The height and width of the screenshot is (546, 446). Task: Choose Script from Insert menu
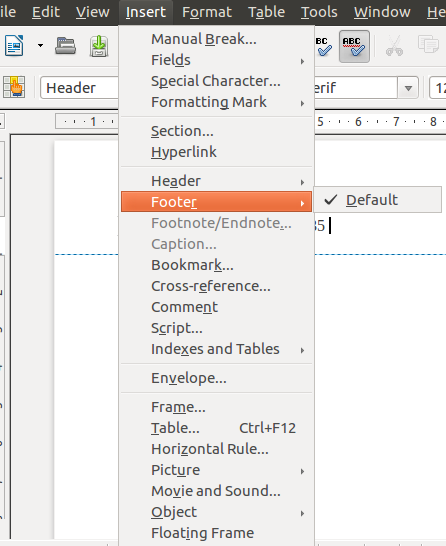(x=216, y=328)
